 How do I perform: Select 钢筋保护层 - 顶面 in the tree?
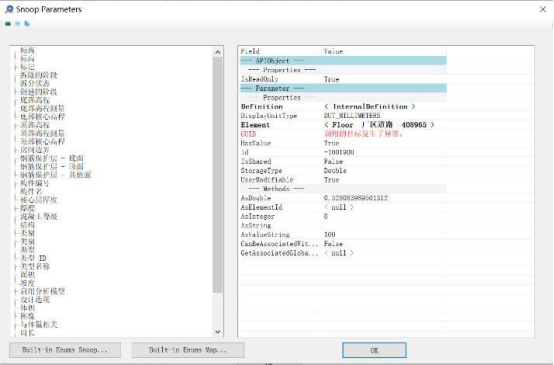pyautogui.click(x=52, y=166)
